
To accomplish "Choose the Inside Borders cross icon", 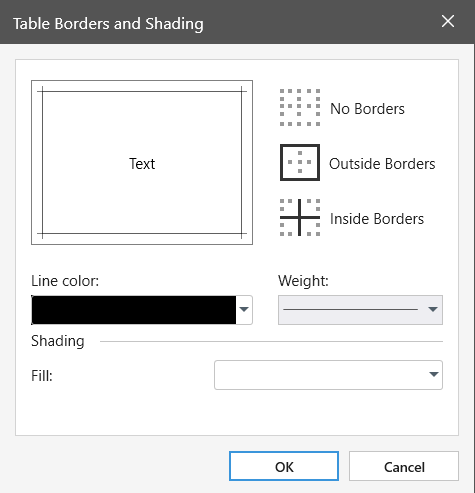I will [x=300, y=217].
